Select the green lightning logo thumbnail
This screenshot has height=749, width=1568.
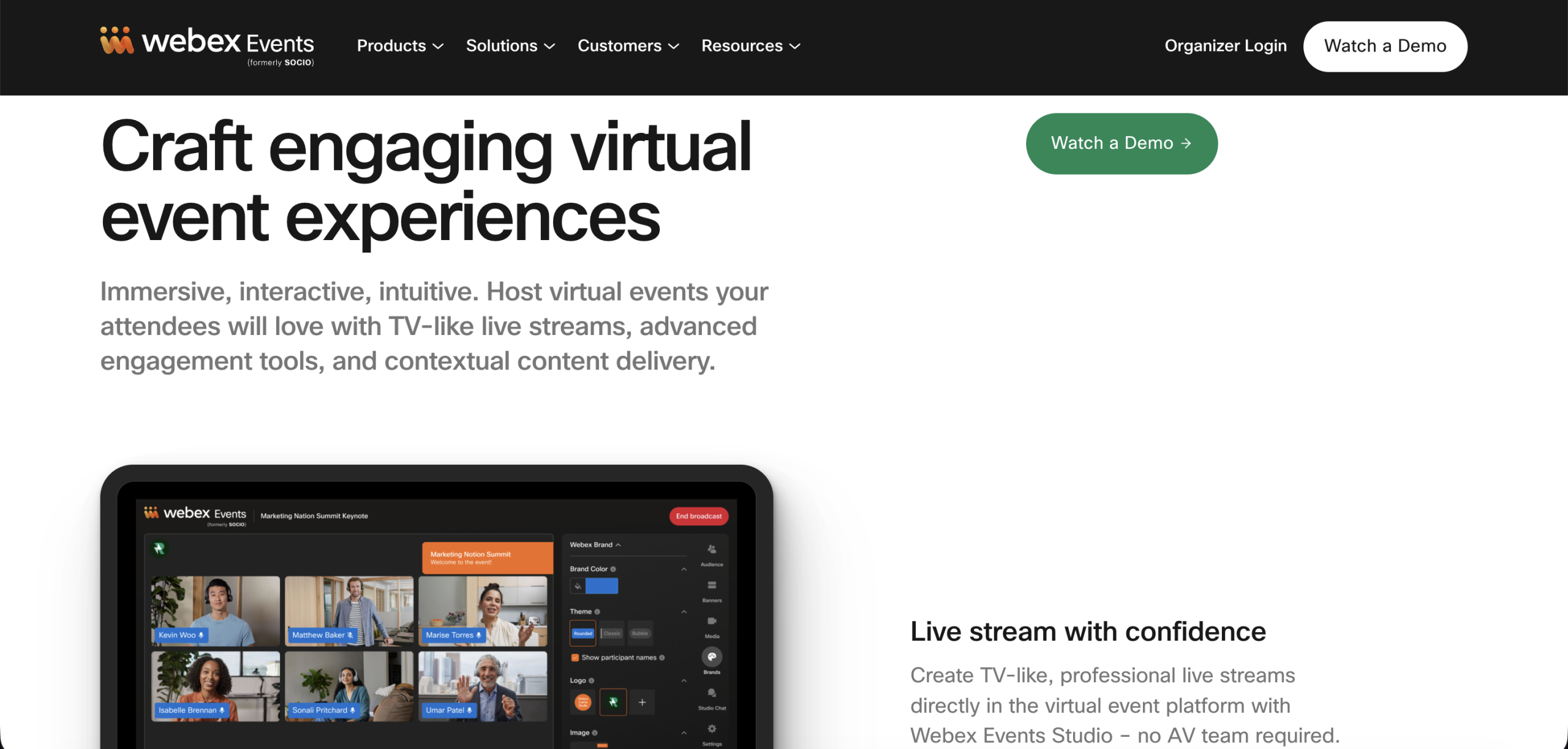tap(613, 702)
